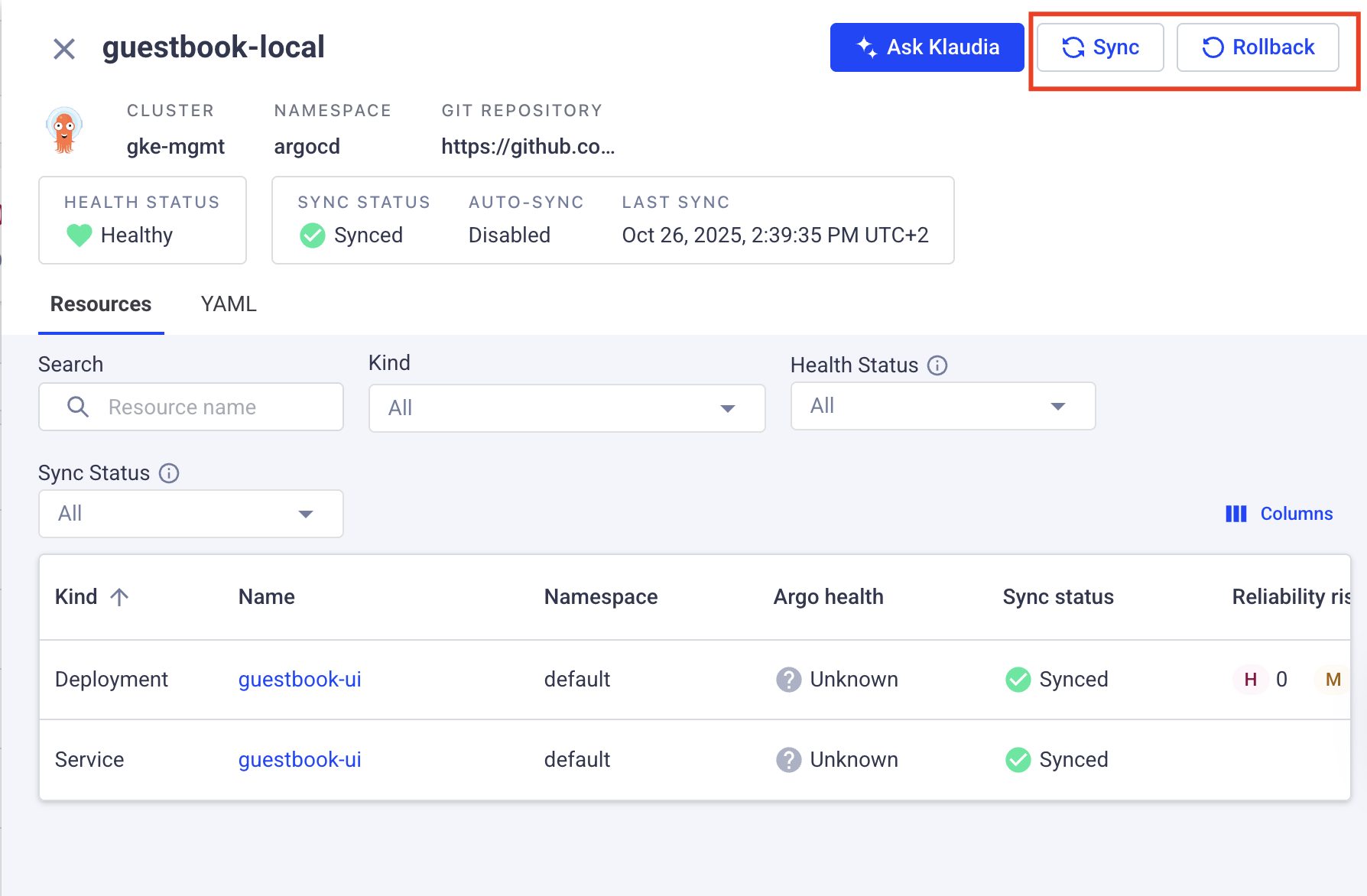Expand the Health Status filter dropdown
This screenshot has height=896, width=1367.
coord(942,406)
